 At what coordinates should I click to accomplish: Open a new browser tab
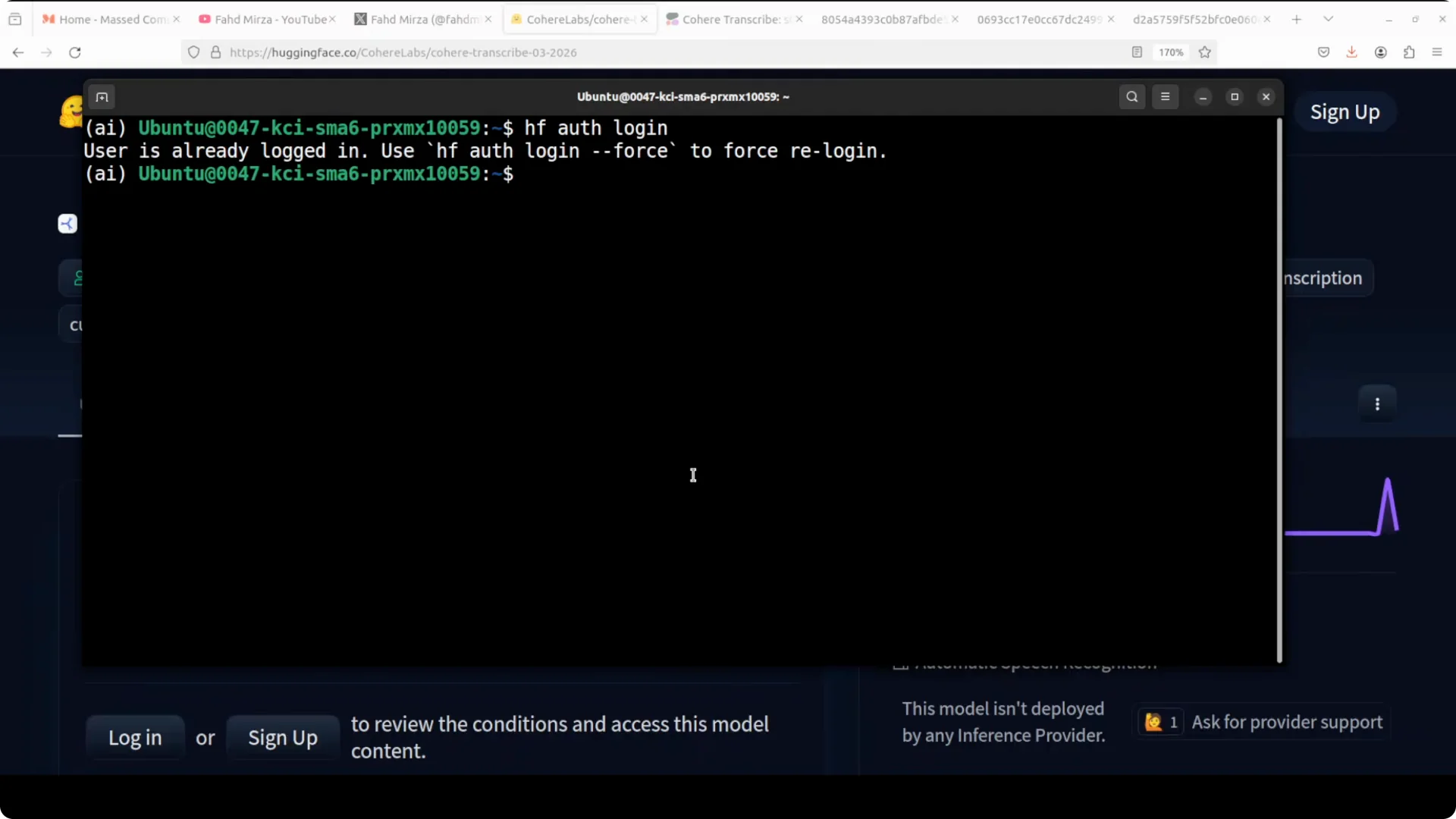(1297, 19)
